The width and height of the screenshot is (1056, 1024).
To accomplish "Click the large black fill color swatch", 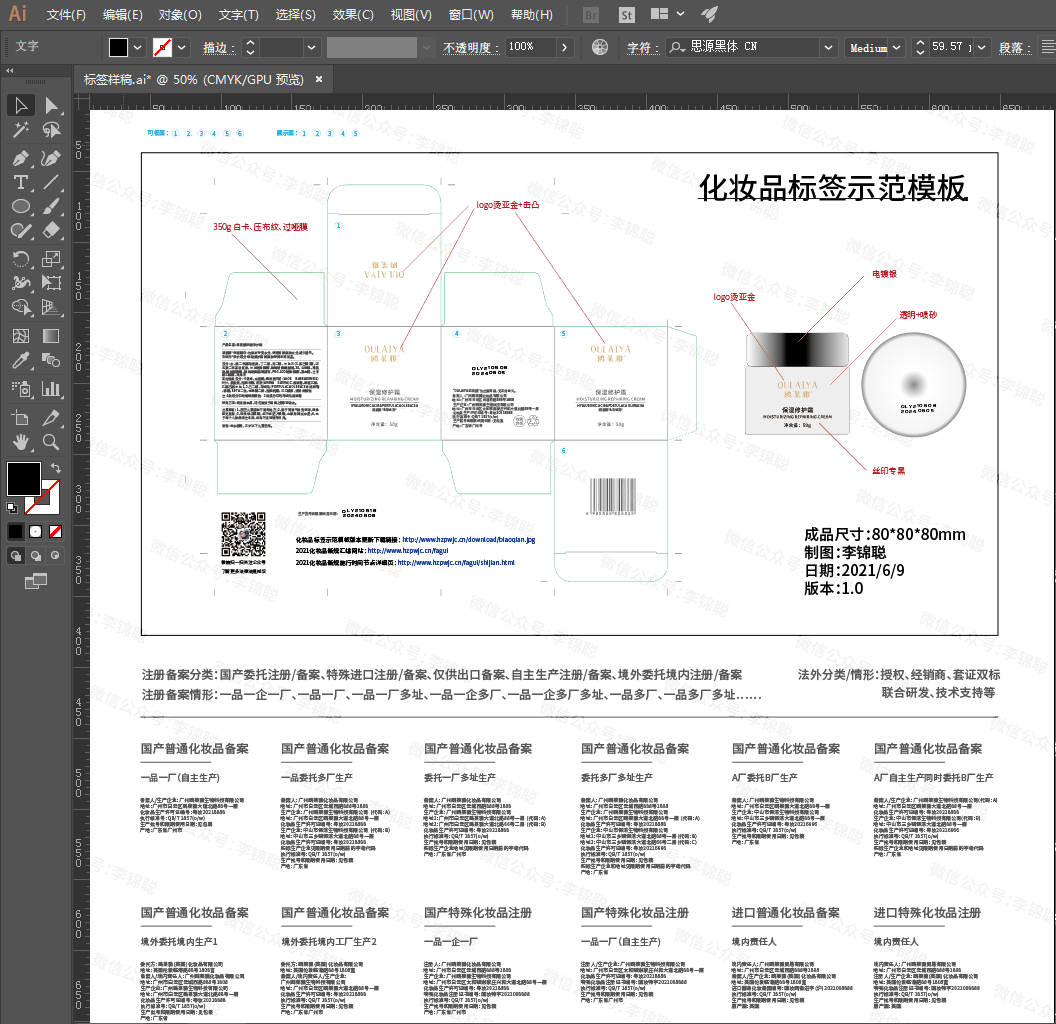I will coord(23,478).
